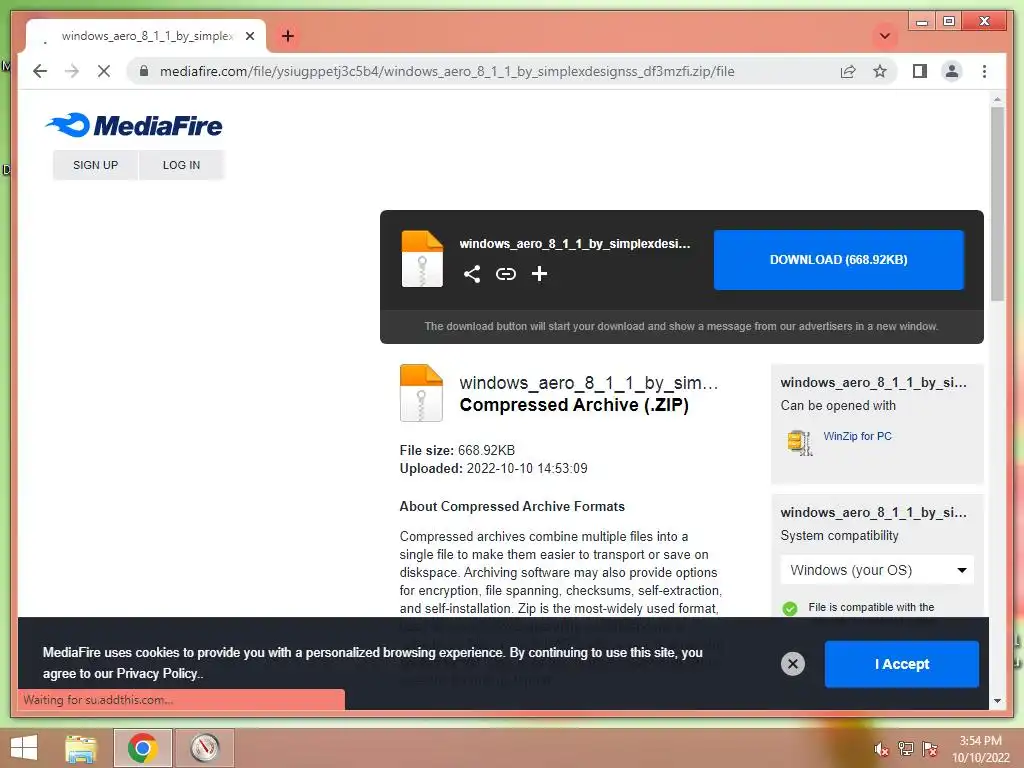Go back with the browser back arrow
The image size is (1024, 768).
[40, 71]
